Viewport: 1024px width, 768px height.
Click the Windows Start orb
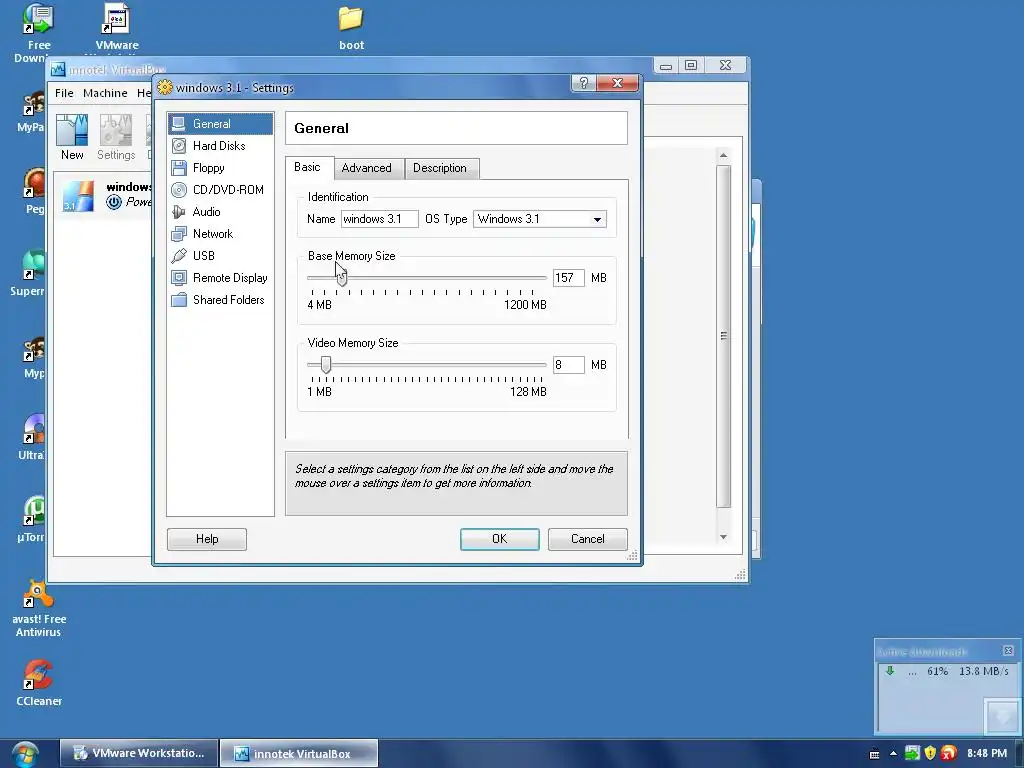pyautogui.click(x=25, y=754)
